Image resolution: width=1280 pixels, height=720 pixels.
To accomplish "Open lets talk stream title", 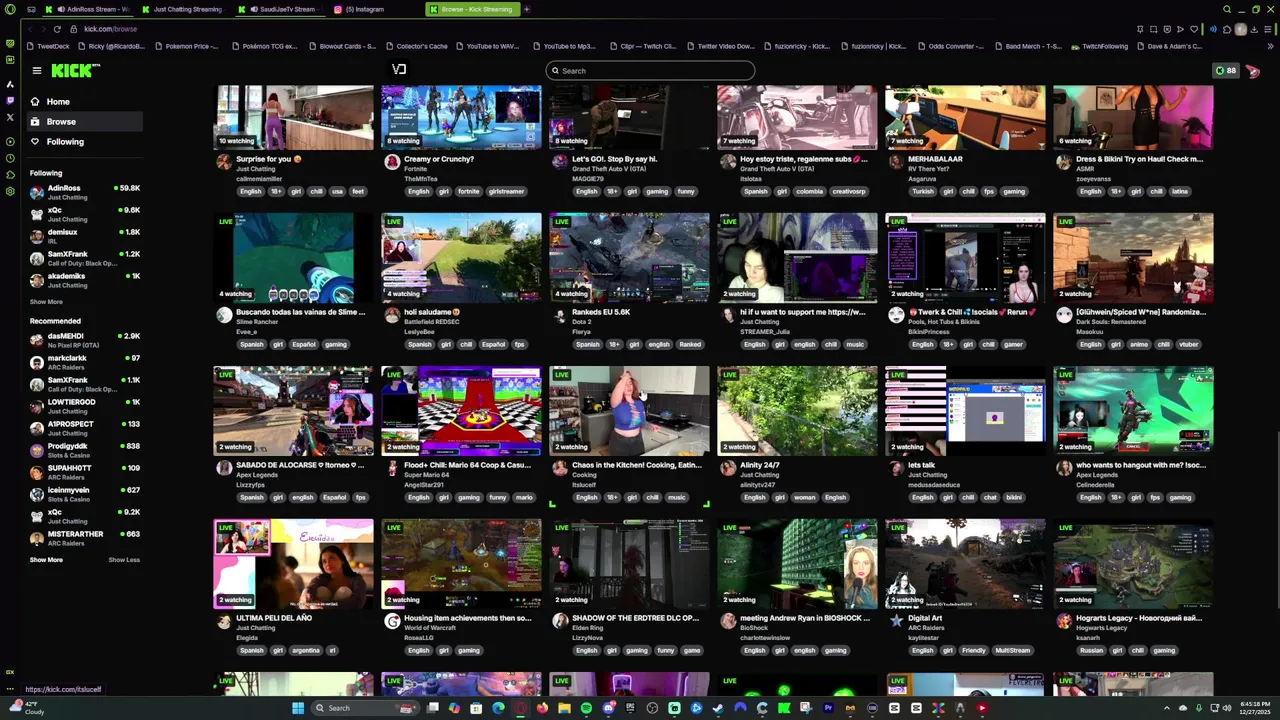I will coord(921,465).
